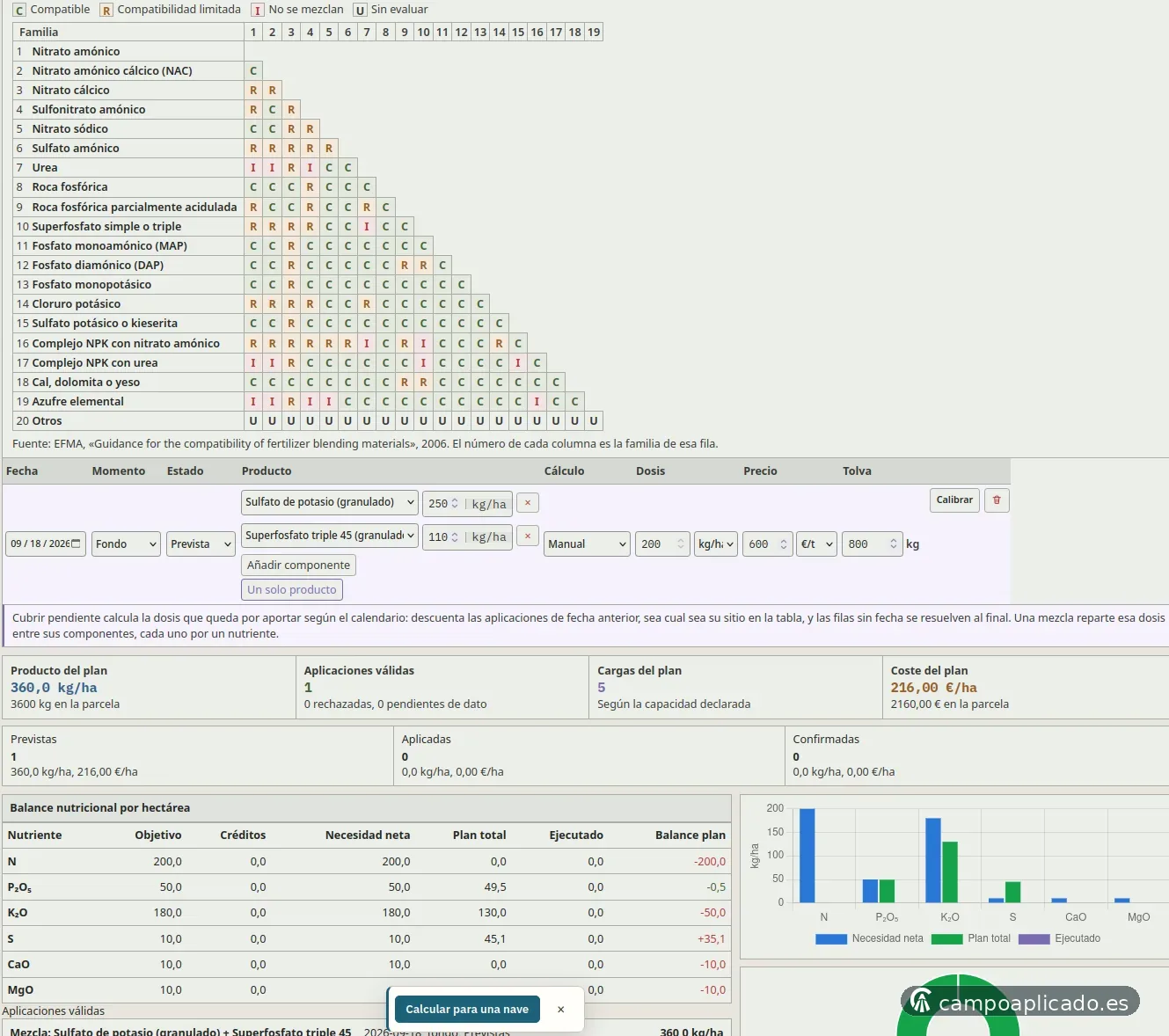Screen dimensions: 1169x1036
Task: Click the U Sin evaluar legend badge
Action: [x=360, y=10]
